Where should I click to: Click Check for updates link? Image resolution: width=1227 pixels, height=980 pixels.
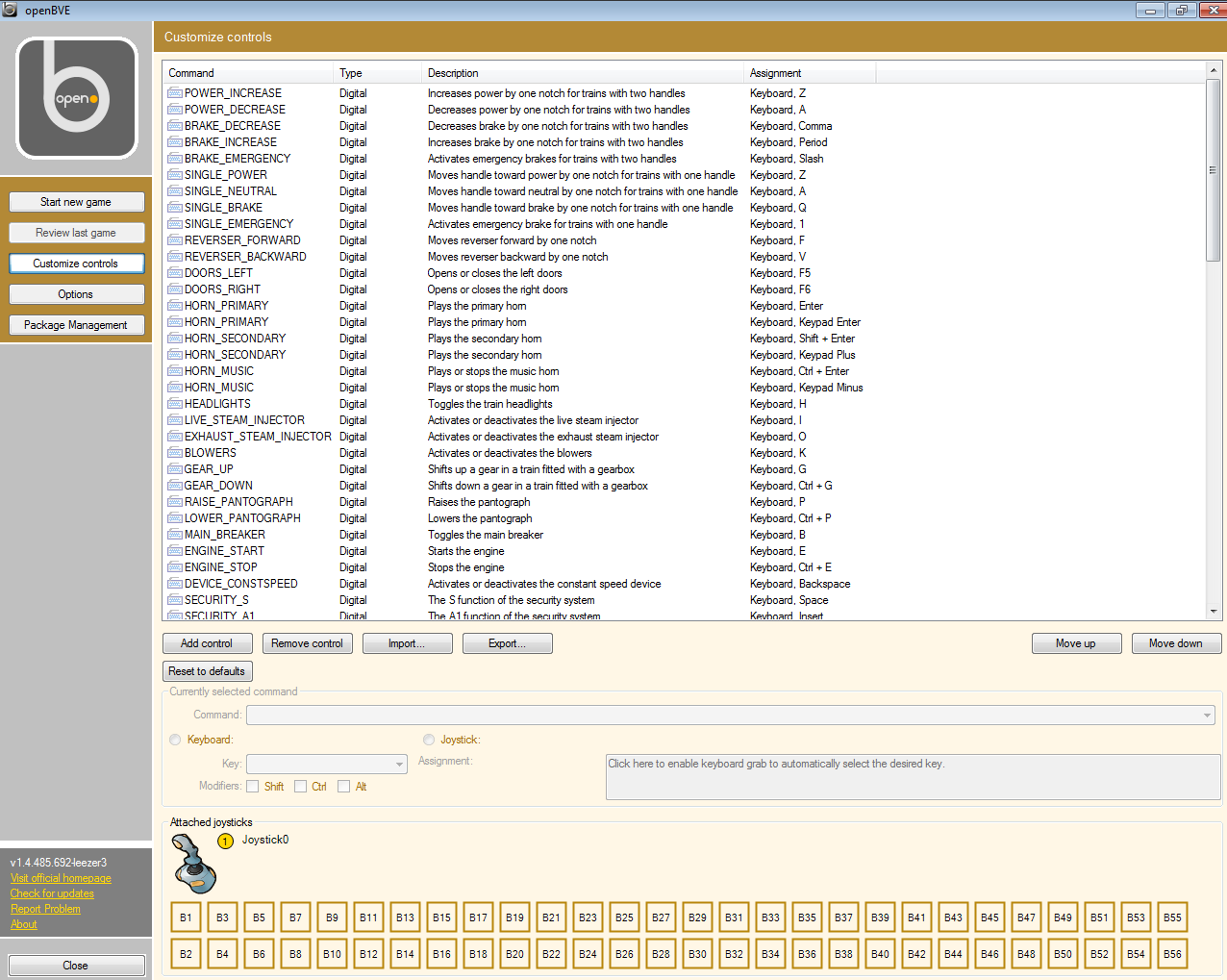52,893
